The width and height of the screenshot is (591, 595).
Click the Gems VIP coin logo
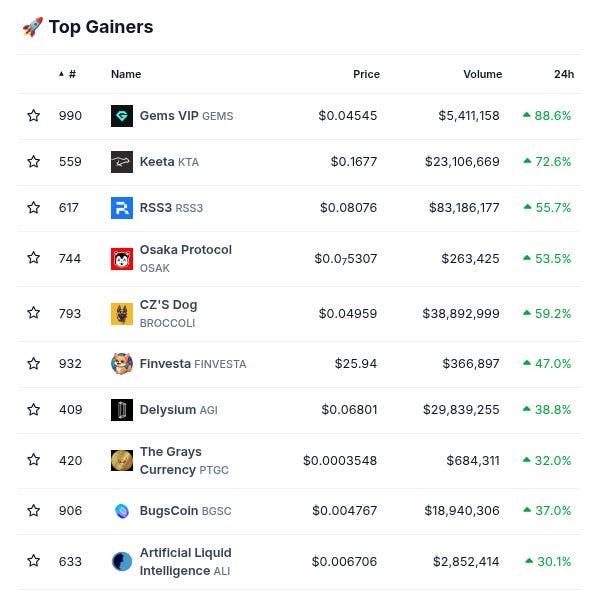coord(122,116)
